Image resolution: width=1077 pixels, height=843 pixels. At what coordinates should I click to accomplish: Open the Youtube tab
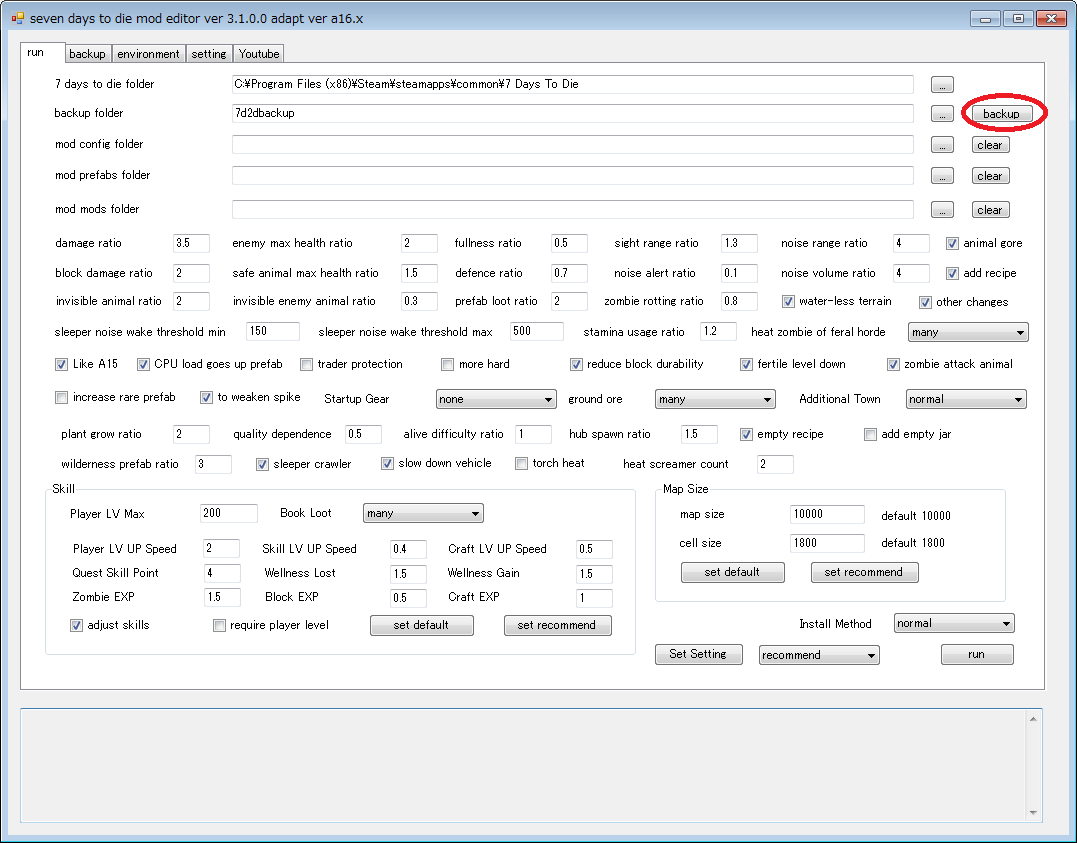259,54
